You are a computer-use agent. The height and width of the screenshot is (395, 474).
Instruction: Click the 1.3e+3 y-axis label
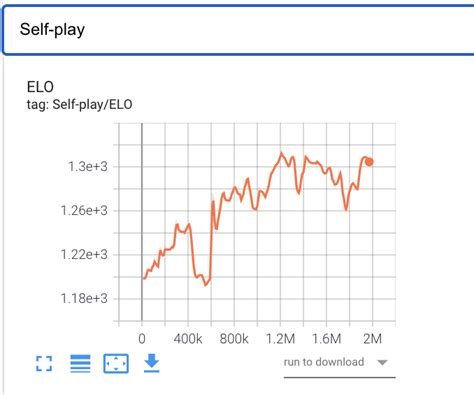(x=88, y=166)
